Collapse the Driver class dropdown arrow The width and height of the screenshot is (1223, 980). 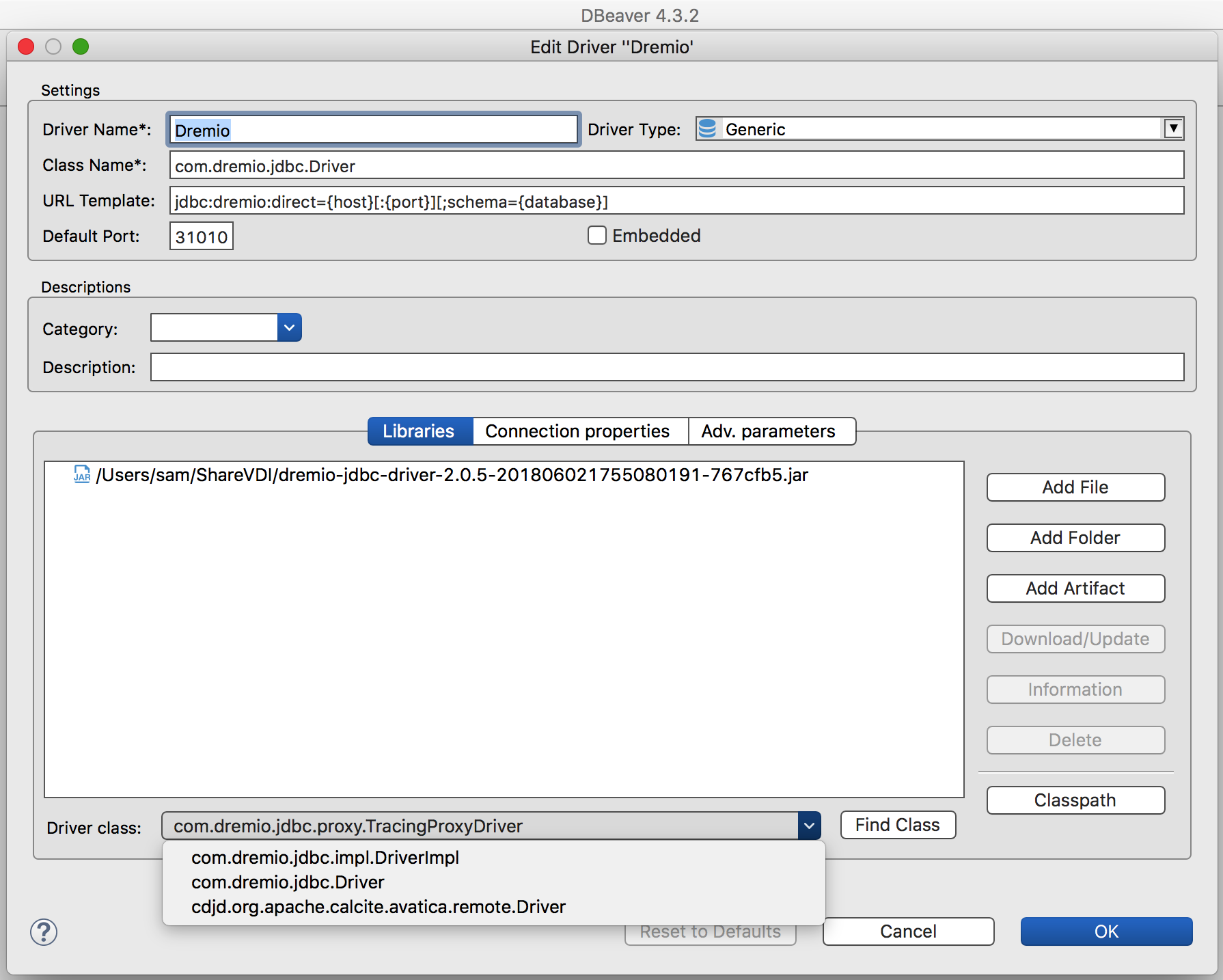coord(809,826)
